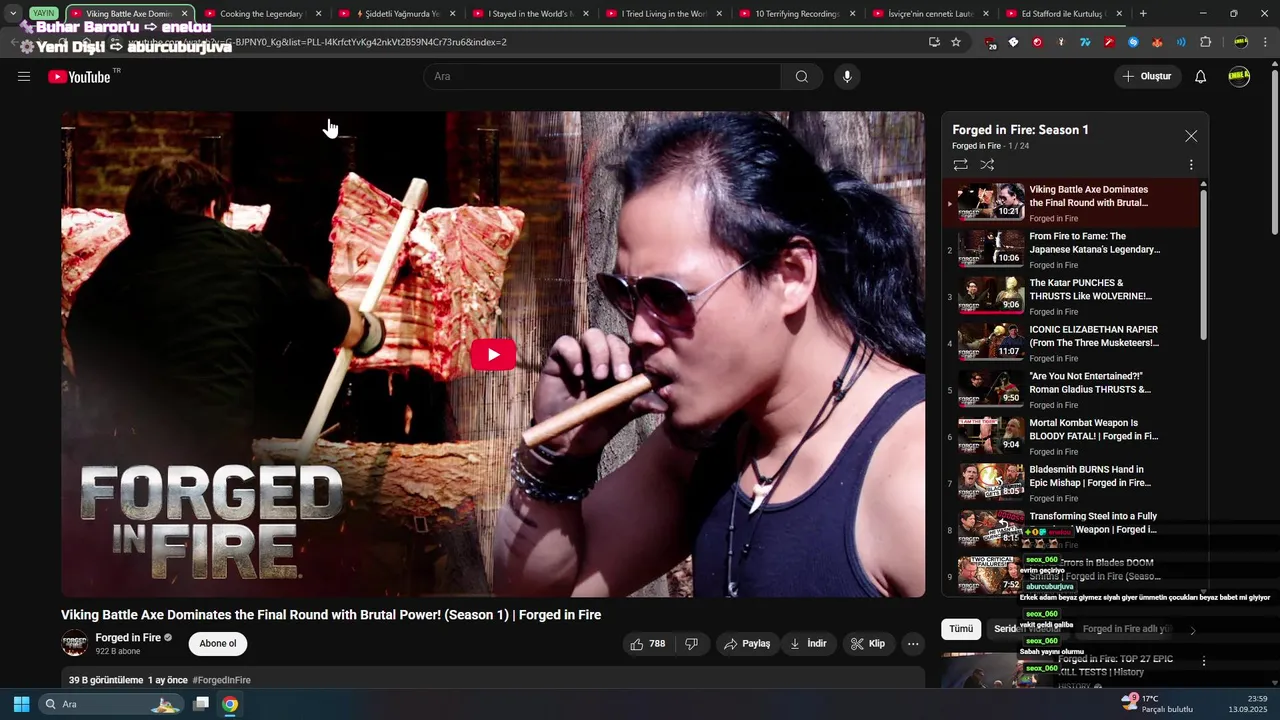1280x720 pixels.
Task: Open the notifications bell
Action: pos(1201,76)
